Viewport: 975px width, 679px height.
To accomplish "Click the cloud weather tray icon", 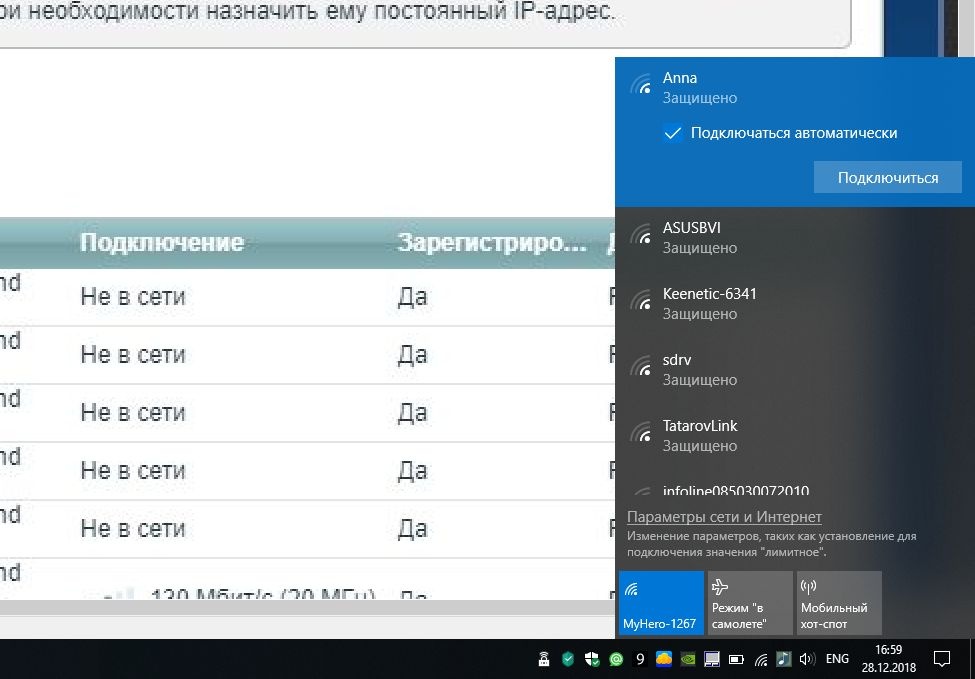I will point(664,659).
